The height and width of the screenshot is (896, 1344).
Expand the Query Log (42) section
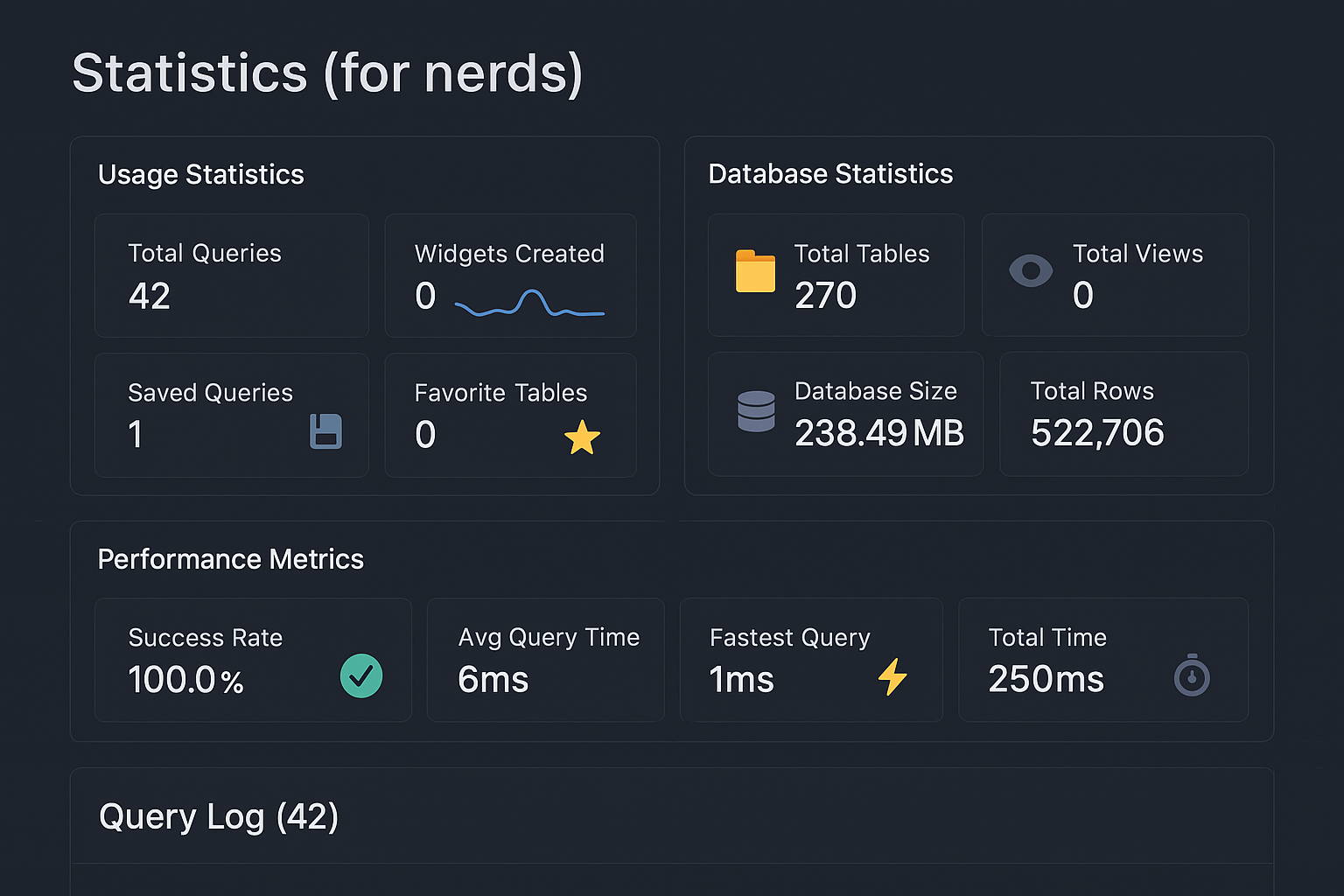[219, 816]
